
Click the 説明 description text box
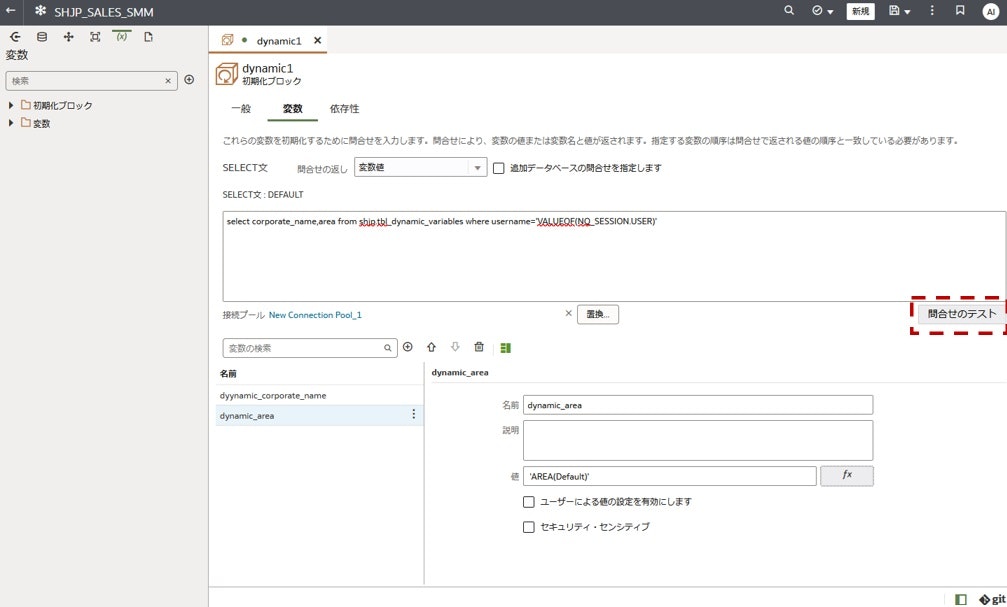coord(698,441)
